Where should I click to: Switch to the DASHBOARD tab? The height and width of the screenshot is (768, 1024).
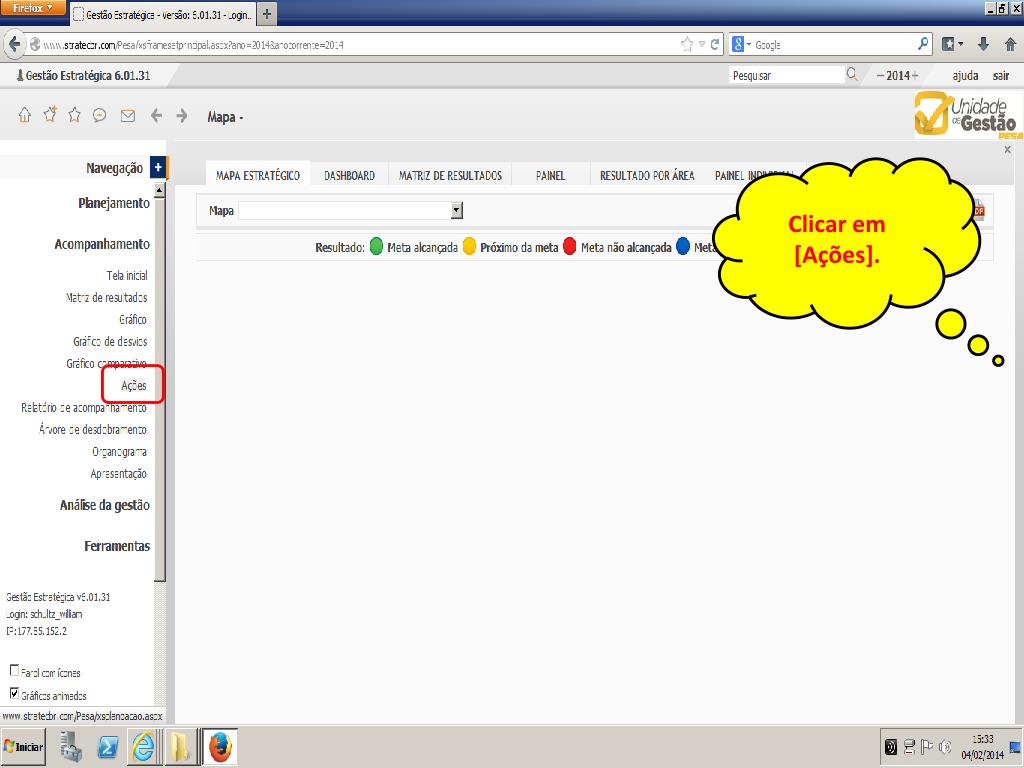pos(349,175)
